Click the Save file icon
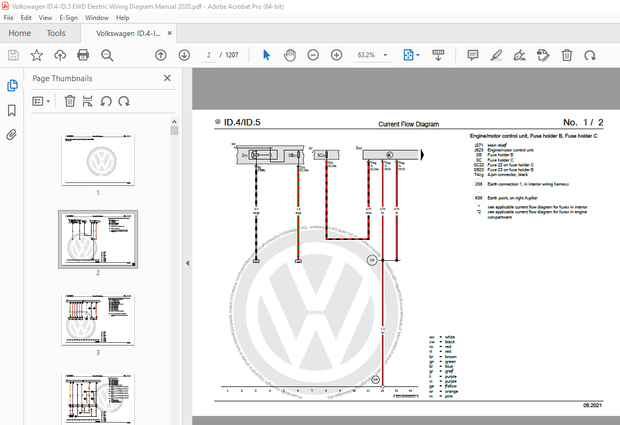This screenshot has height=425, width=620. (x=13, y=55)
